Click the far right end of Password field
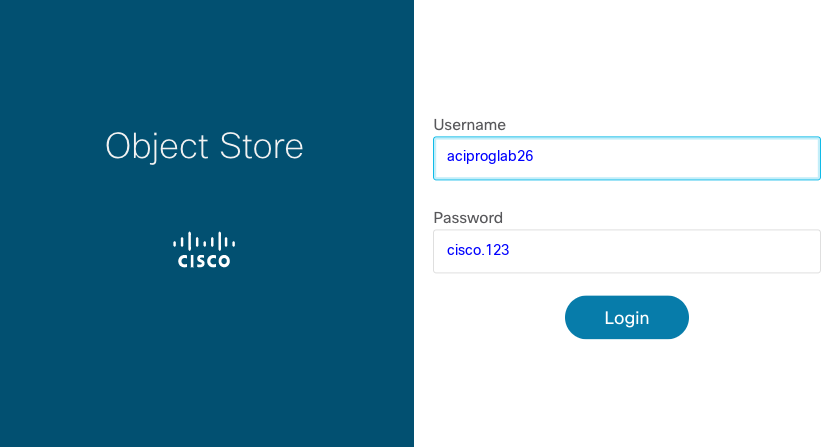This screenshot has width=838, height=447. tap(808, 251)
